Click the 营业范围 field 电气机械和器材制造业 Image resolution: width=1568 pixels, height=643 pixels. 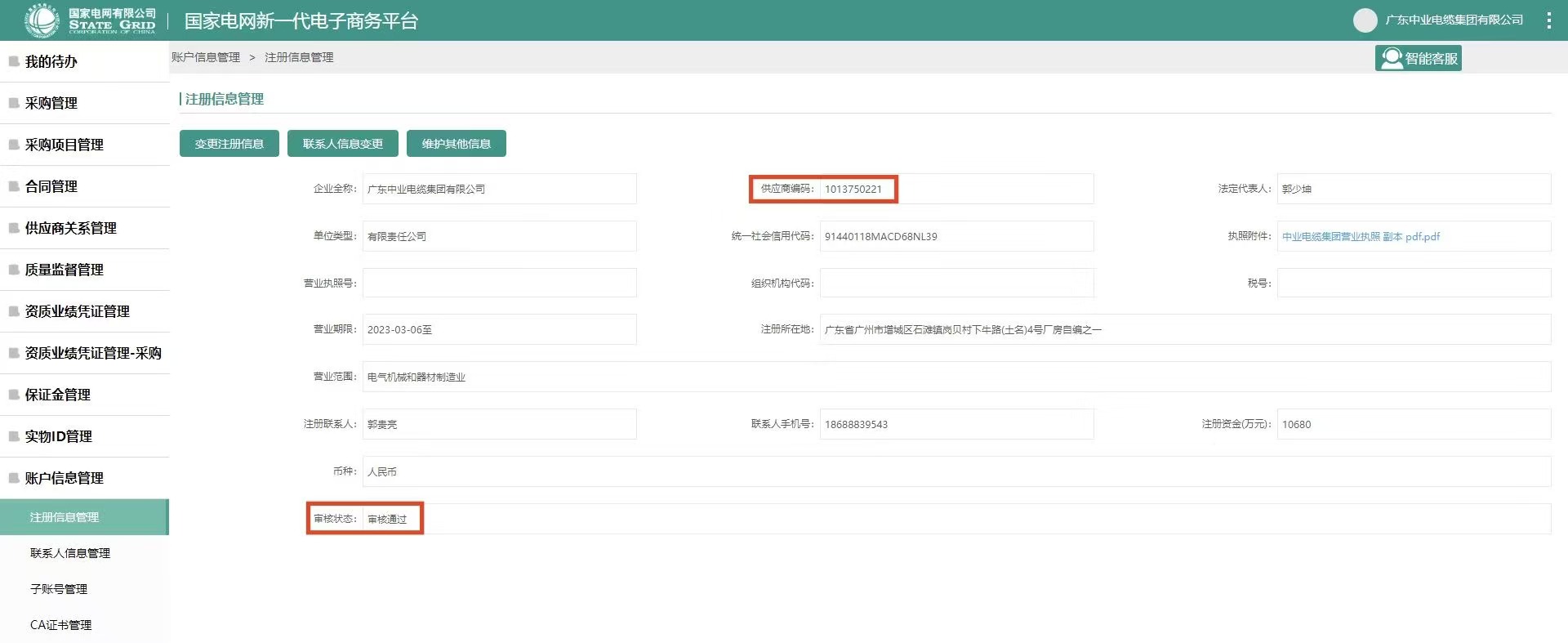coord(956,377)
